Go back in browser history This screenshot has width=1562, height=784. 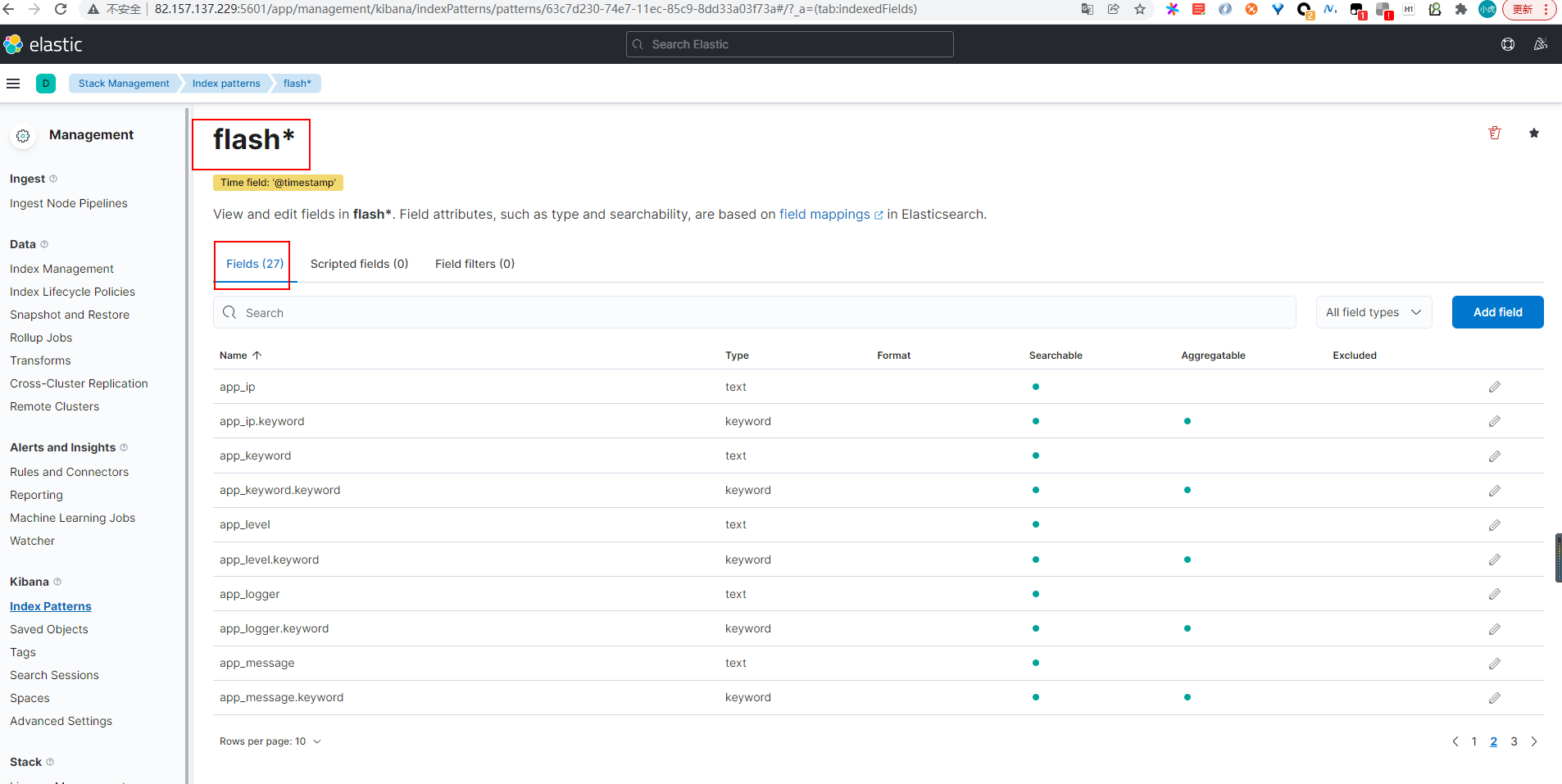tap(9, 9)
